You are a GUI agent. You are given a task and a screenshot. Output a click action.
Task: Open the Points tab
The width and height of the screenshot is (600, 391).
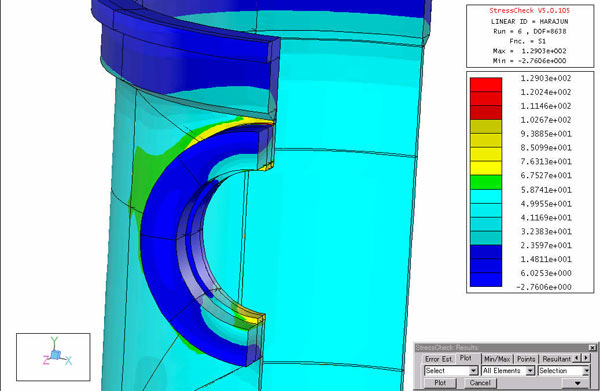pos(526,359)
